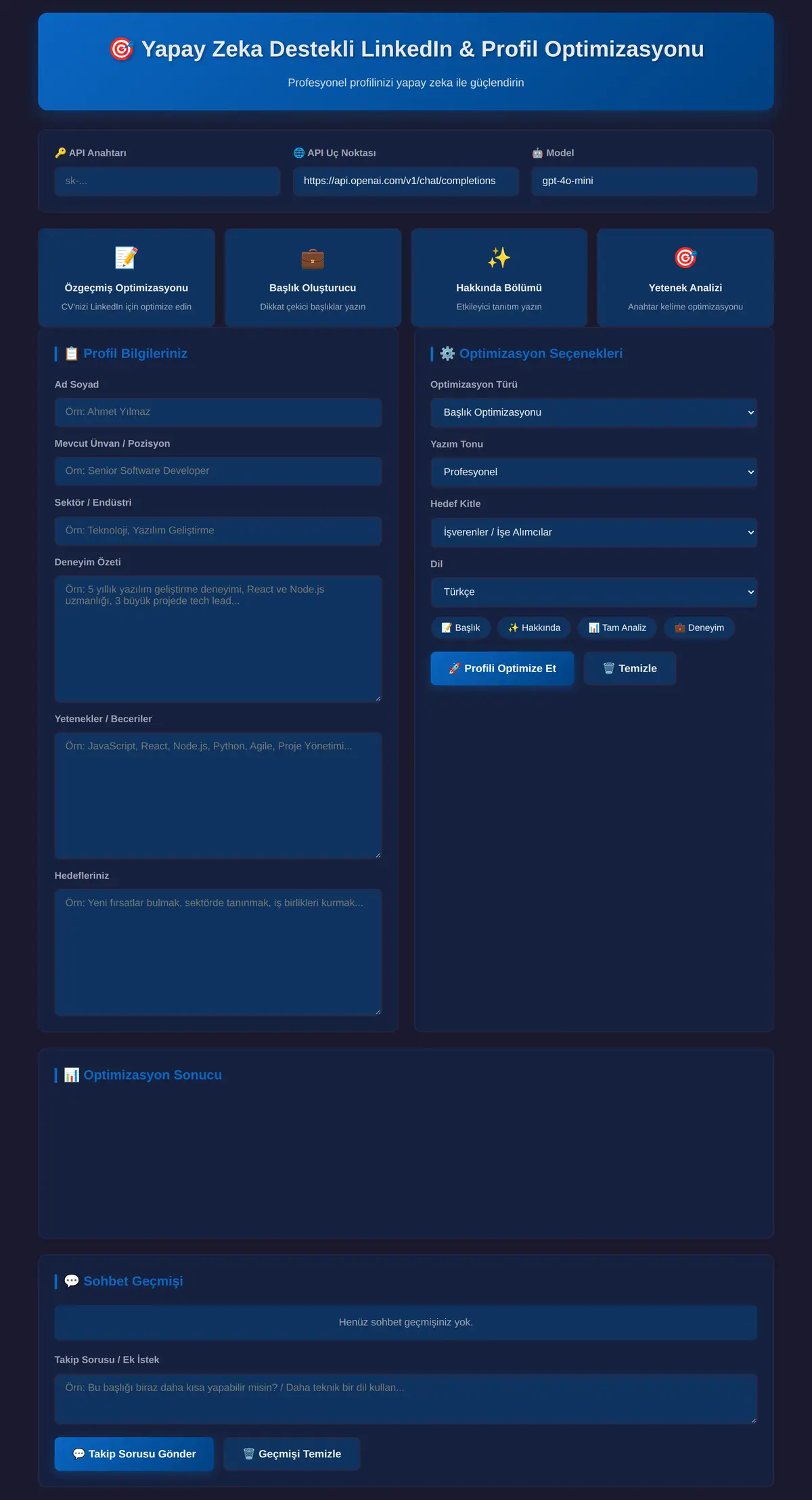The width and height of the screenshot is (812, 1500).
Task: Click the sparkles icon on Hakkında Bölümü card
Action: coord(499,258)
